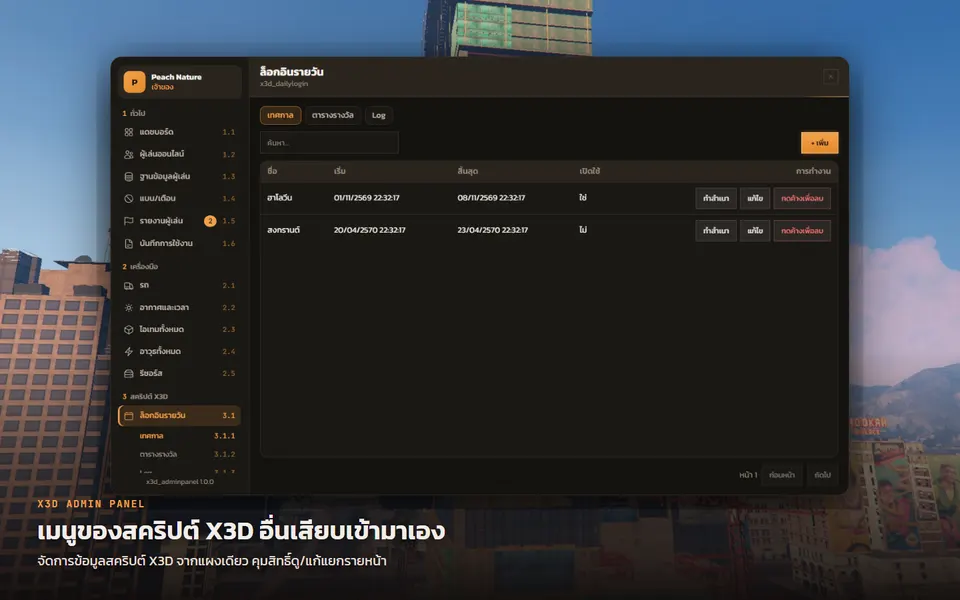
Task: Click start date 01/11/2569 22:32:17
Action: [x=366, y=198]
